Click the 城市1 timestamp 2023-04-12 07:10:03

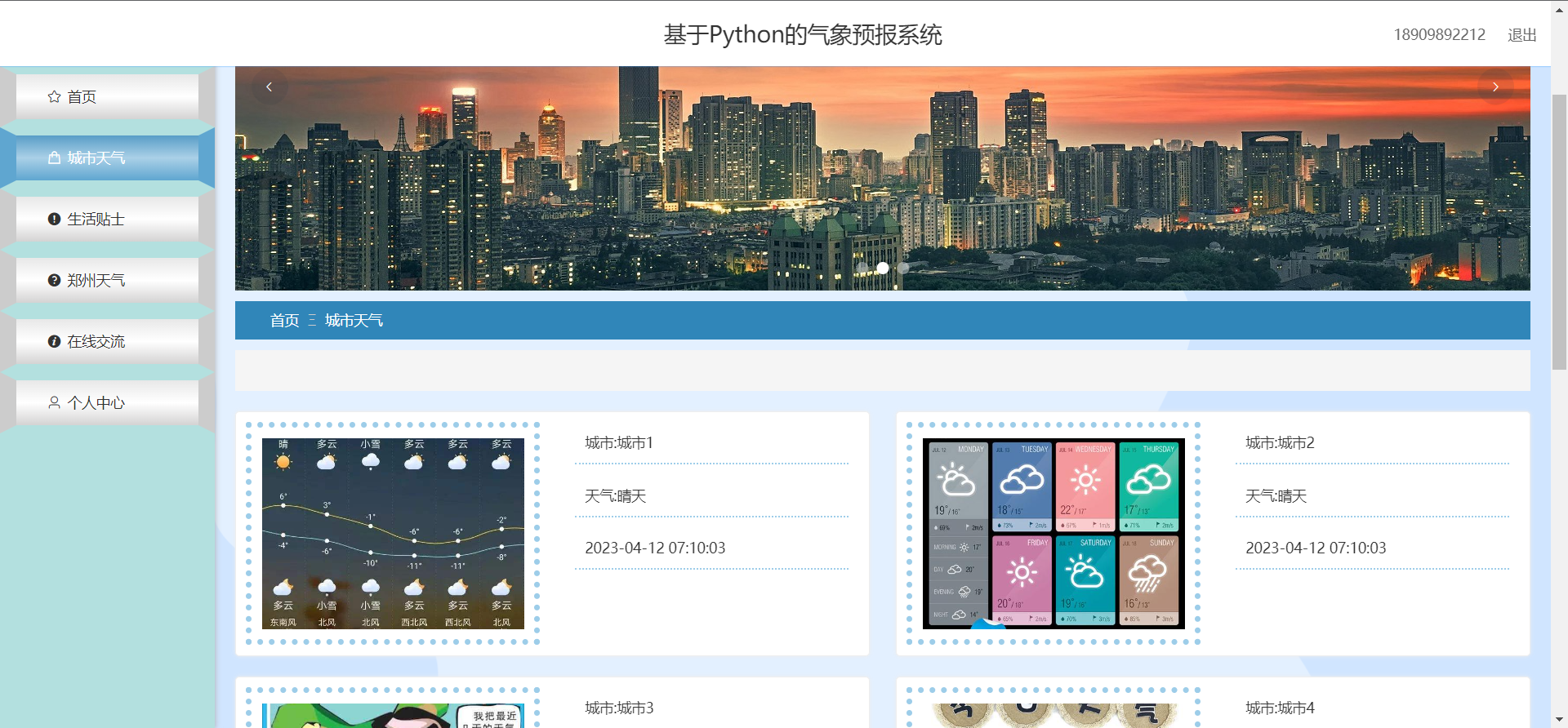tap(655, 548)
